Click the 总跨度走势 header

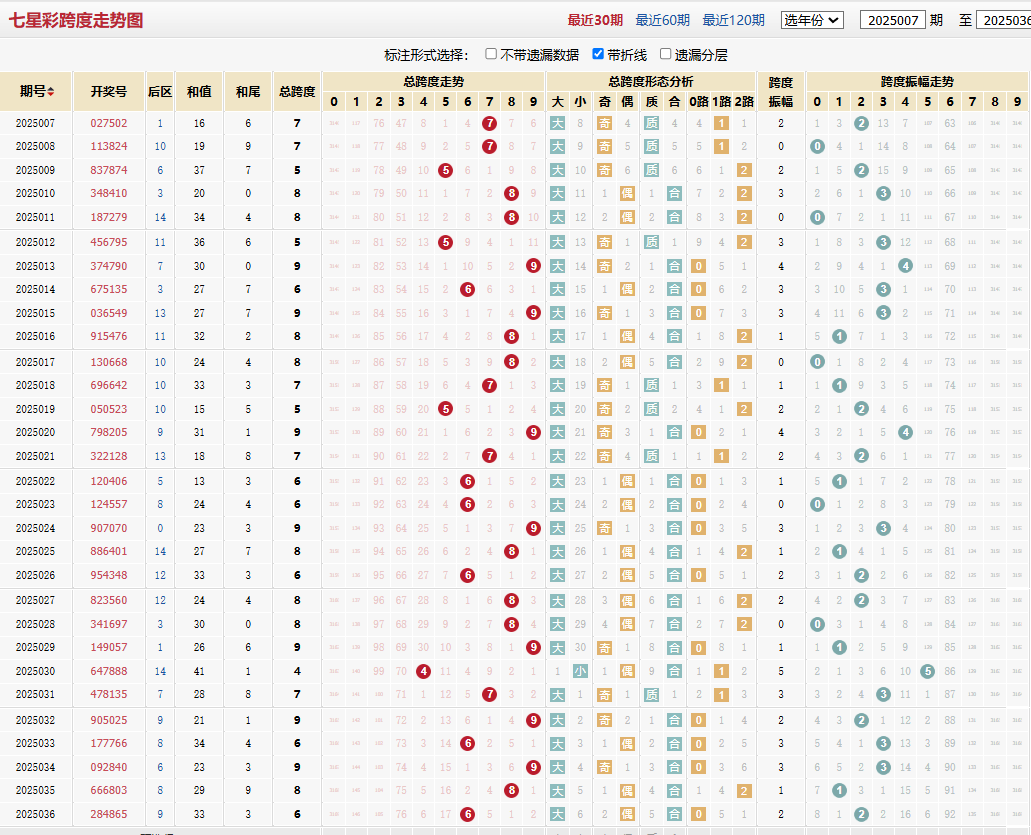point(434,82)
